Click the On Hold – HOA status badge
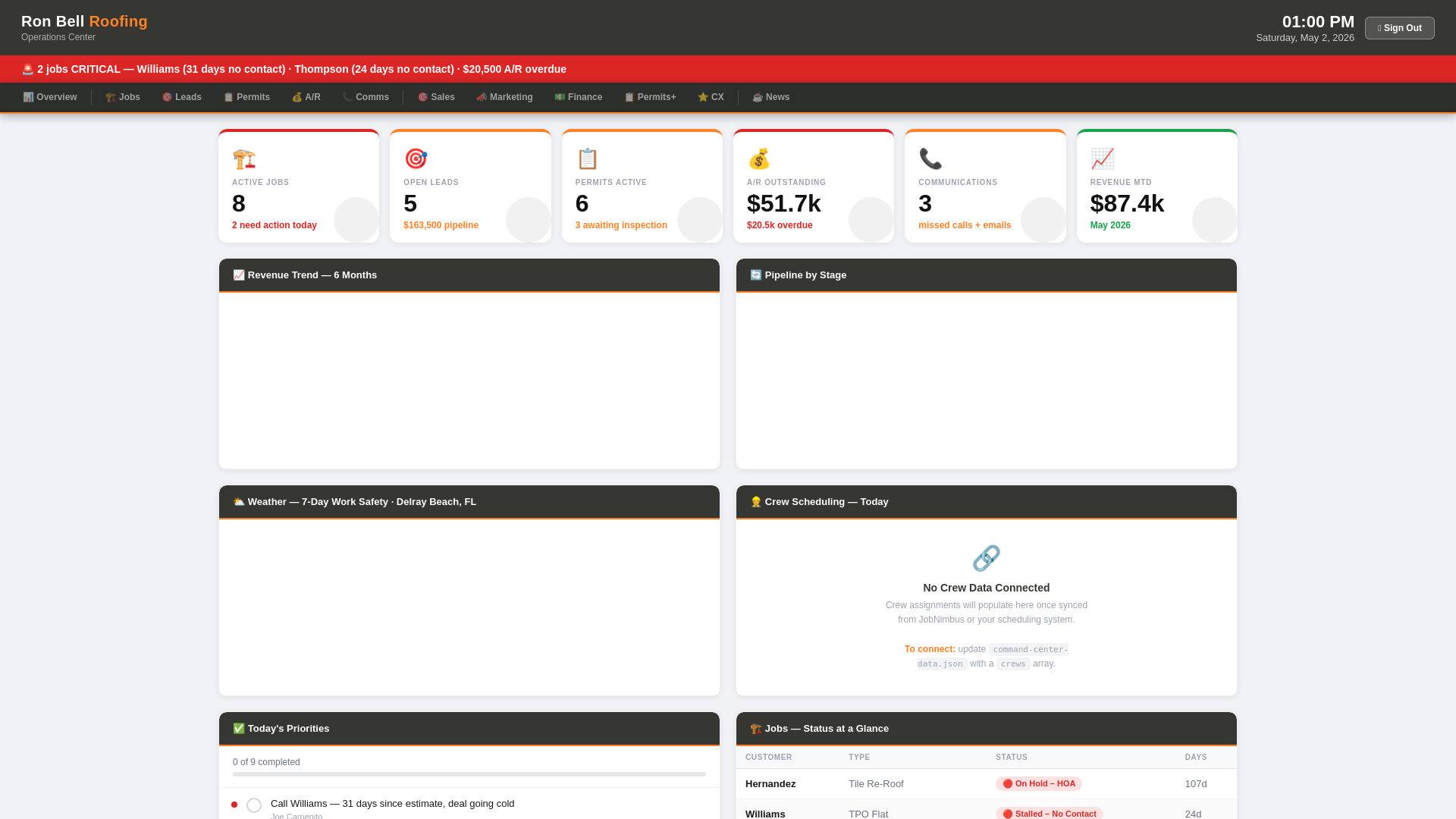Viewport: 1456px width, 819px height. [x=1039, y=784]
